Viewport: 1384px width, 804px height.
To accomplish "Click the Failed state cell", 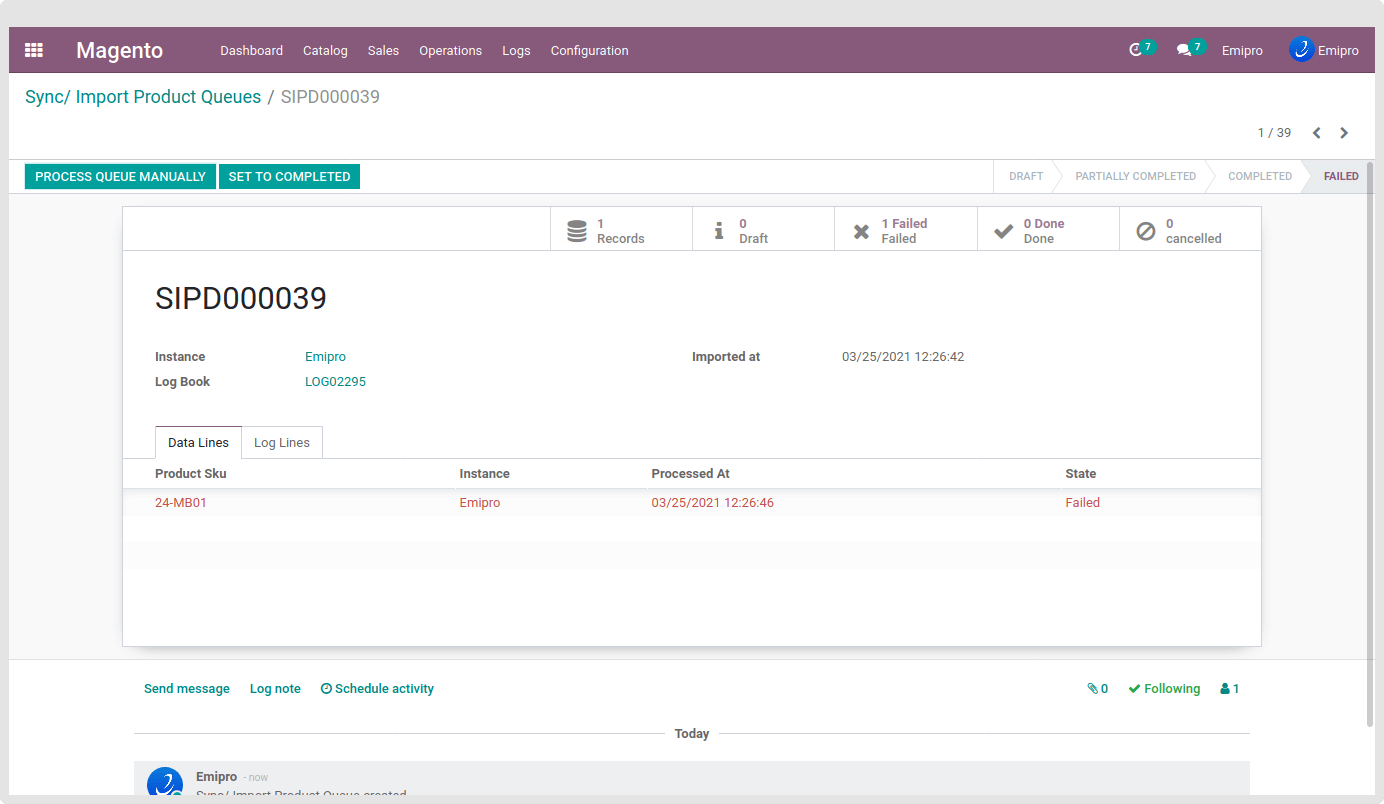I will [1082, 503].
